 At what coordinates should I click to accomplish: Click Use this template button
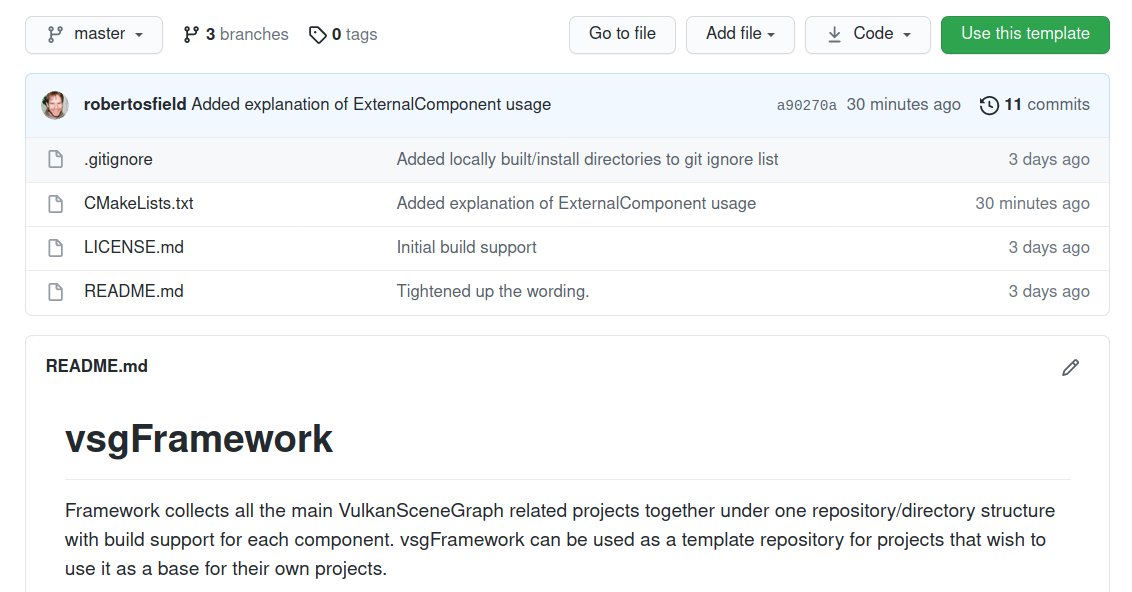(x=1025, y=34)
